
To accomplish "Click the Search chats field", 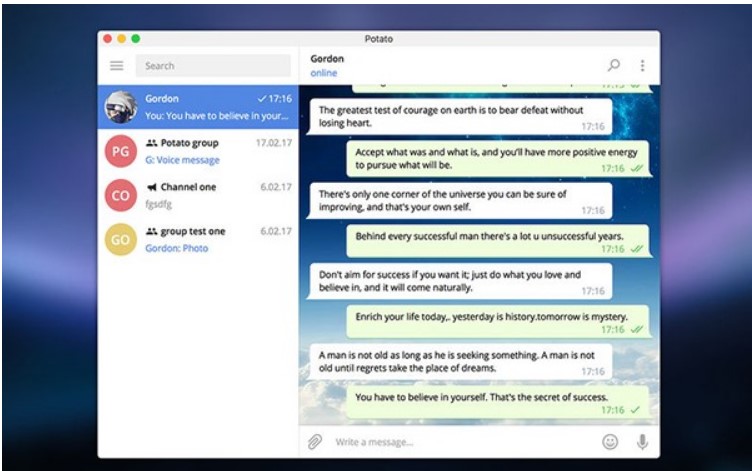I will [x=213, y=66].
